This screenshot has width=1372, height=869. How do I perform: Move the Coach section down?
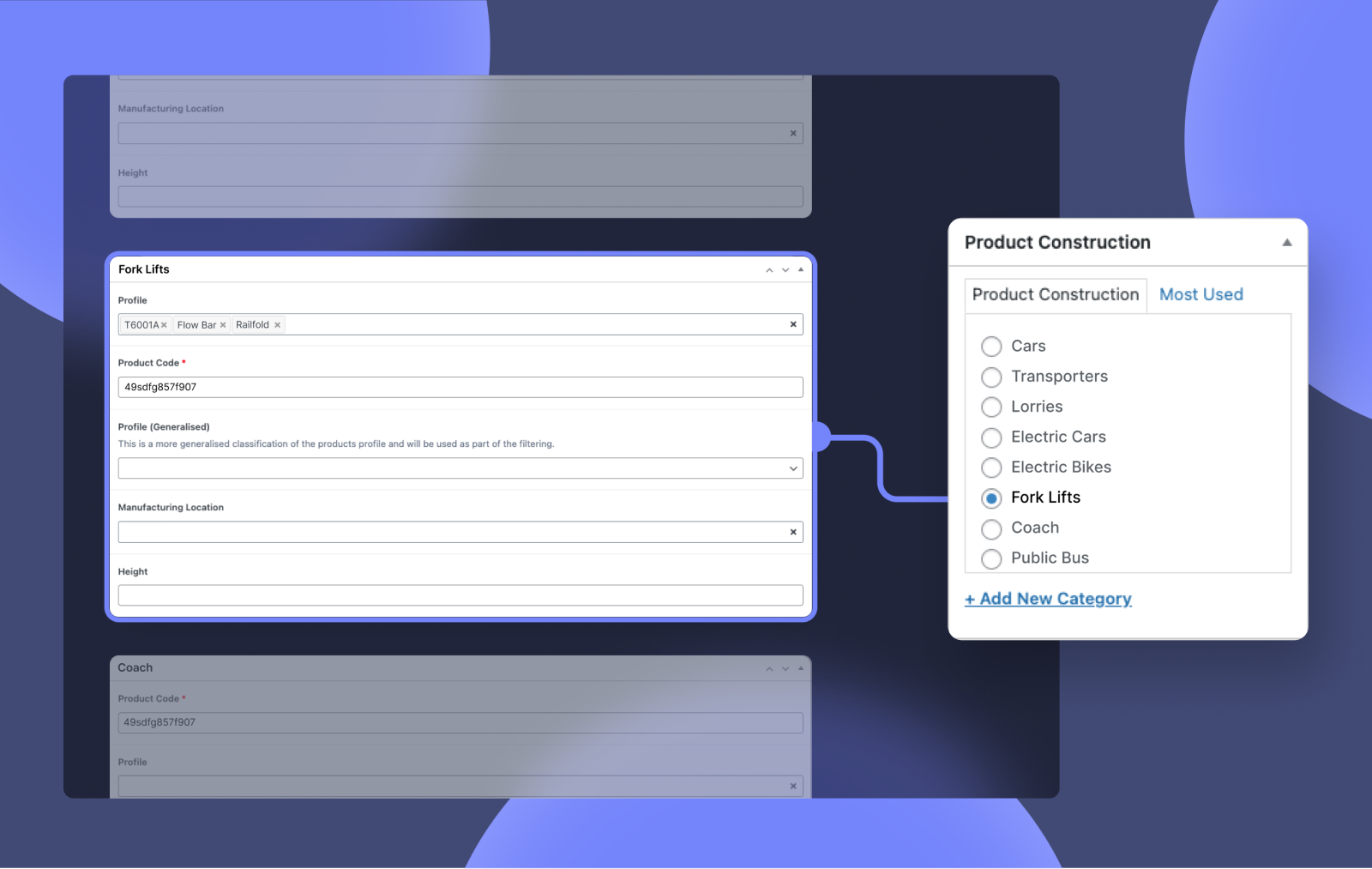(x=785, y=667)
